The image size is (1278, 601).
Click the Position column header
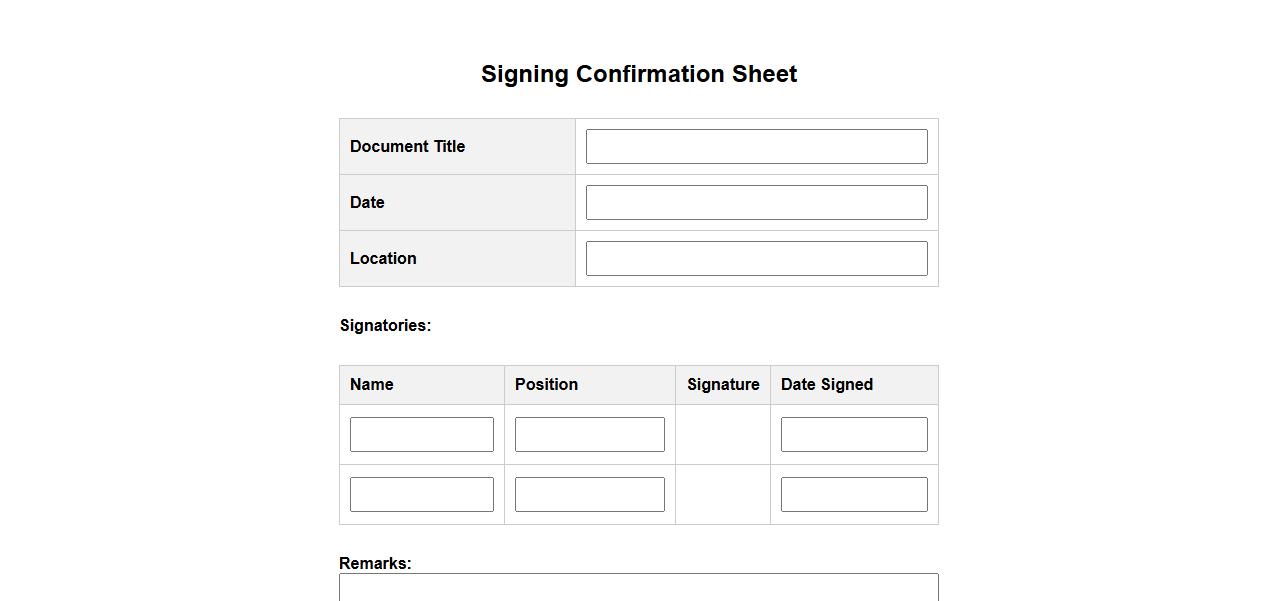click(x=546, y=385)
